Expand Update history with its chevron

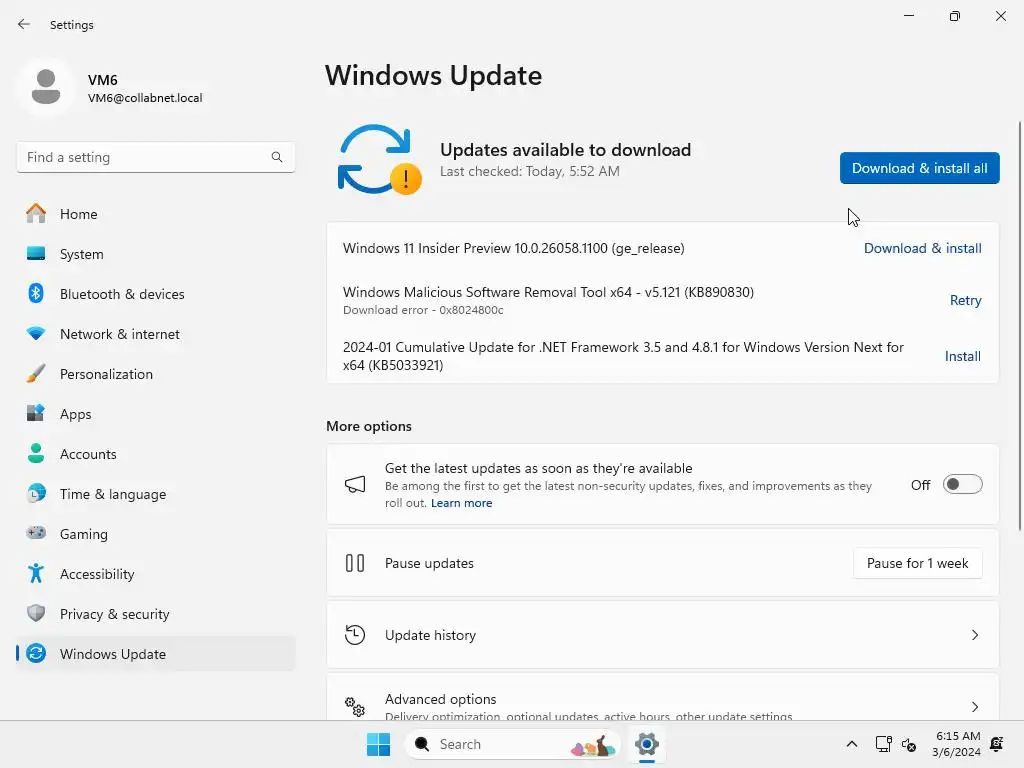click(x=974, y=635)
